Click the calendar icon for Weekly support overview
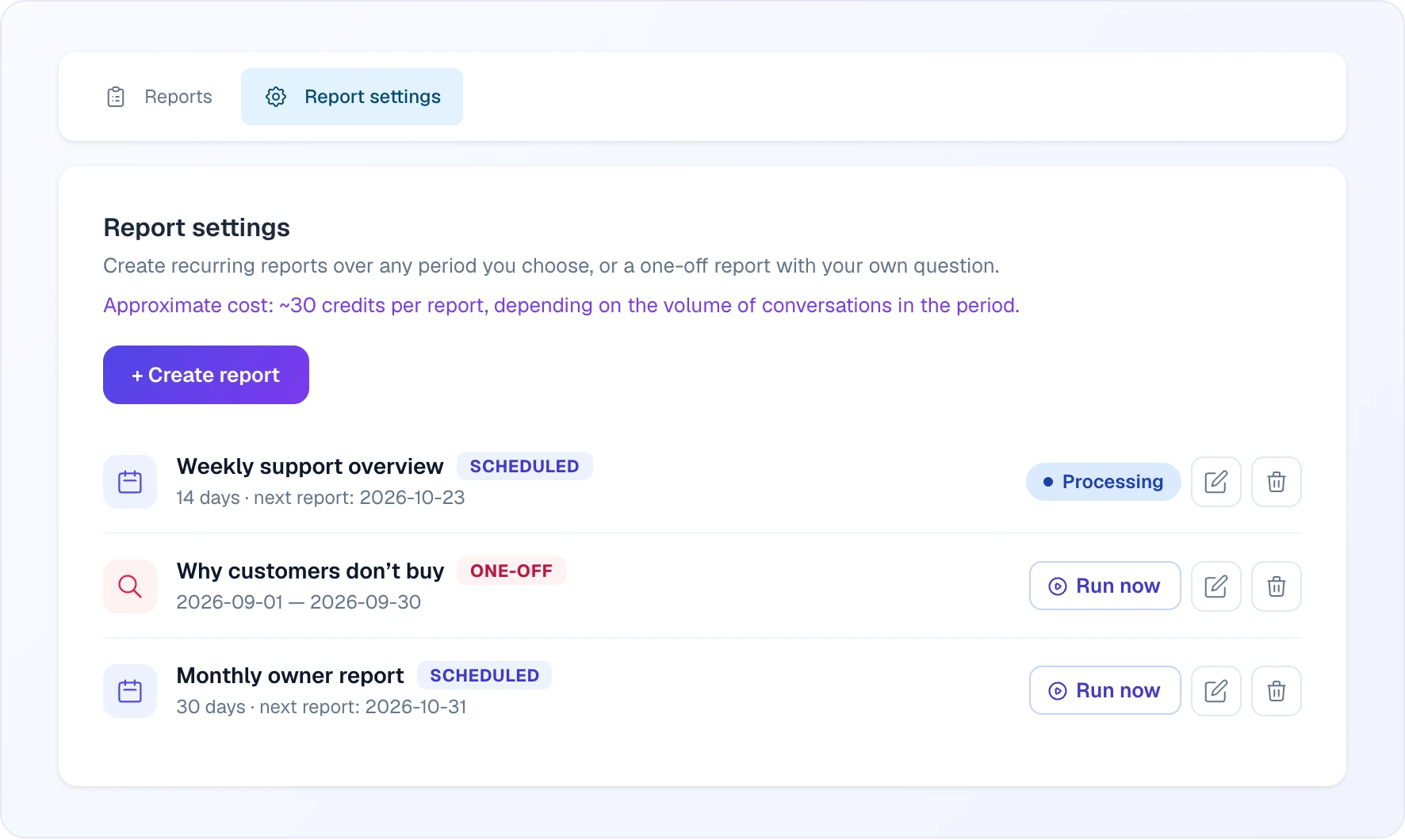1405x840 pixels. click(130, 482)
